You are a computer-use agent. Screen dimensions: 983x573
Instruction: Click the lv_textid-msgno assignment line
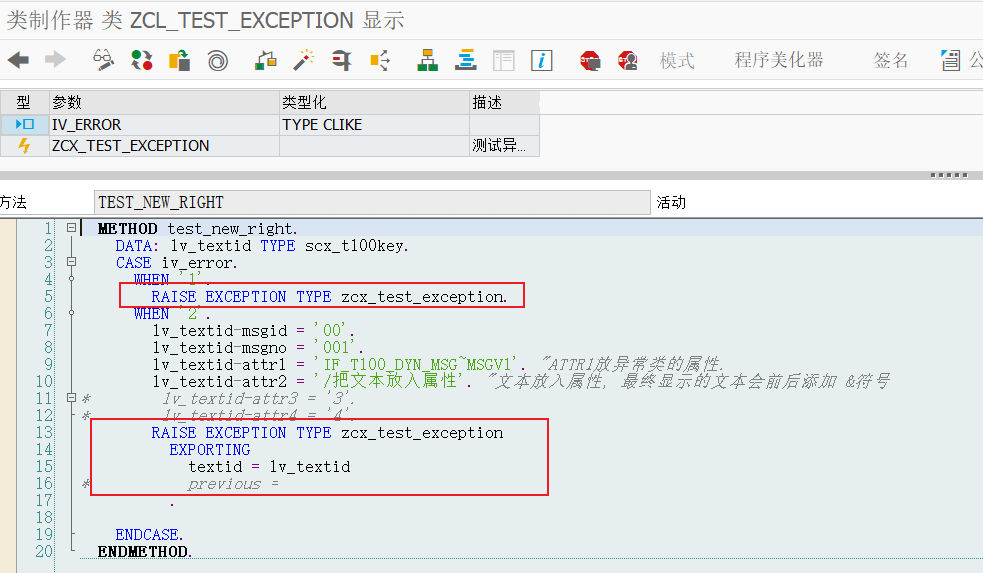click(258, 347)
